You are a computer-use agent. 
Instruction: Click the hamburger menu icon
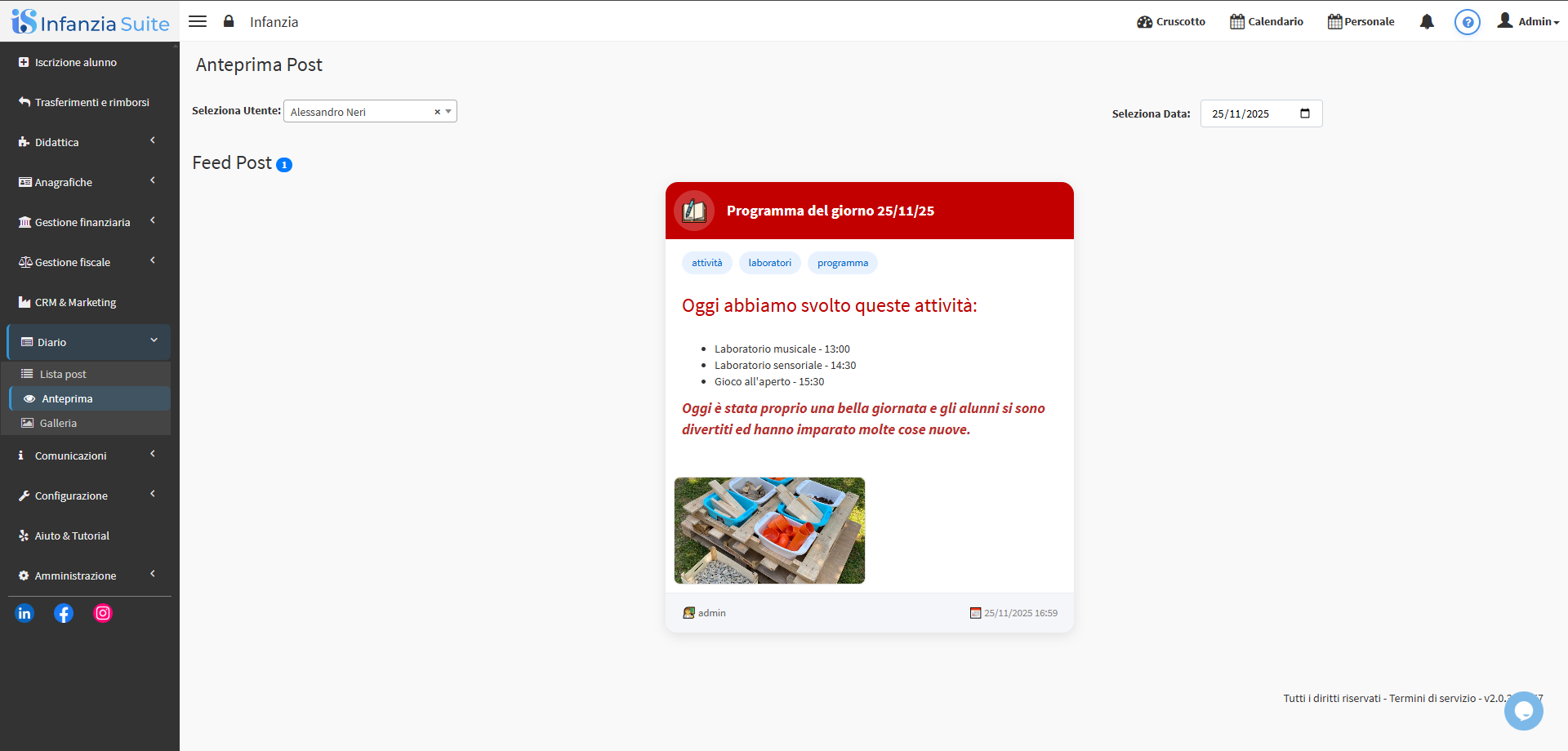(x=198, y=21)
